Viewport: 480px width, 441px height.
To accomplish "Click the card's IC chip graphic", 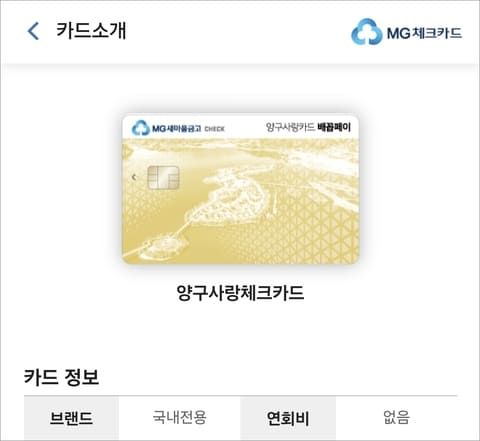I will (x=163, y=177).
